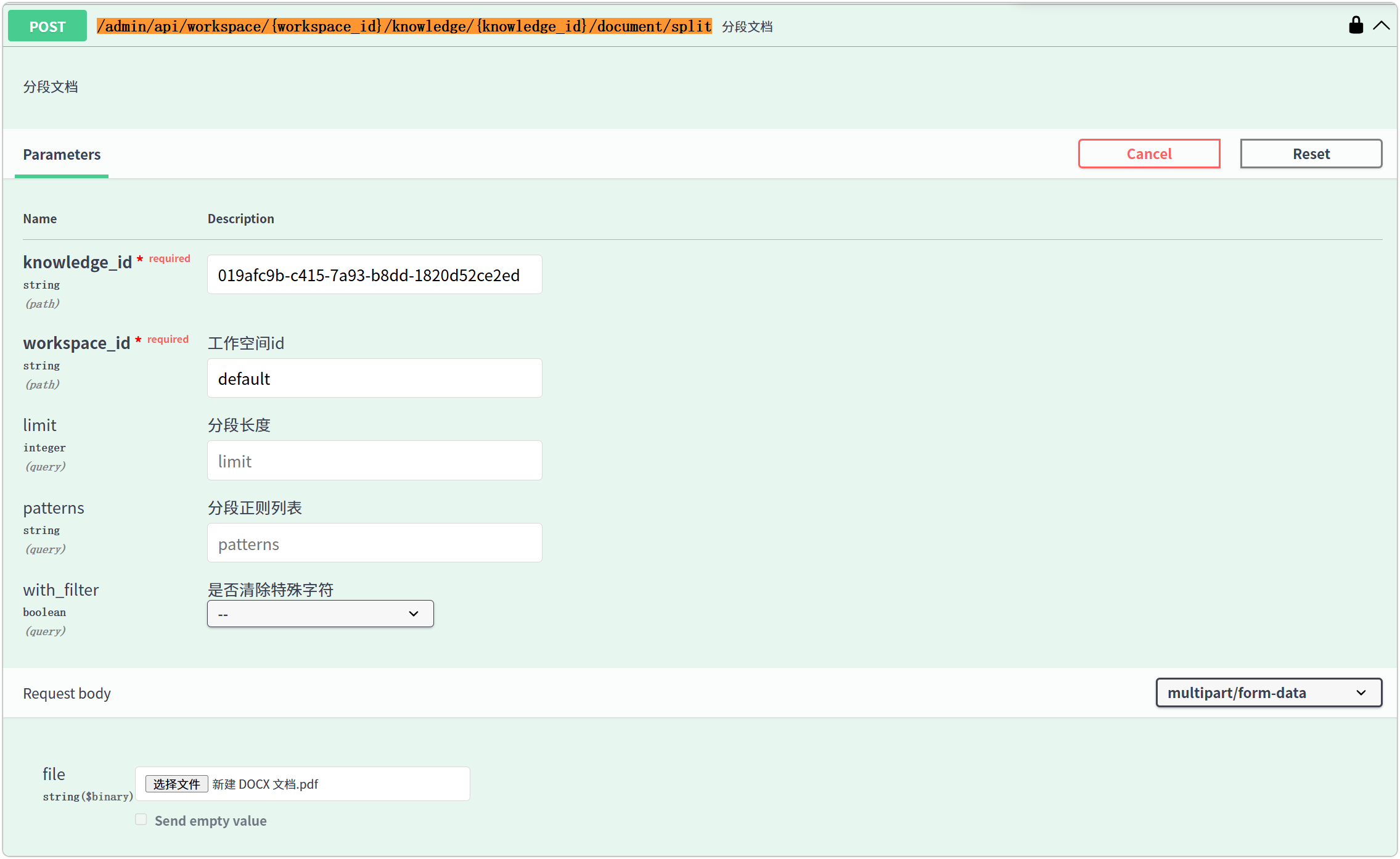Collapse the split document endpoint chevron
The height and width of the screenshot is (859, 1400).
tap(1381, 26)
